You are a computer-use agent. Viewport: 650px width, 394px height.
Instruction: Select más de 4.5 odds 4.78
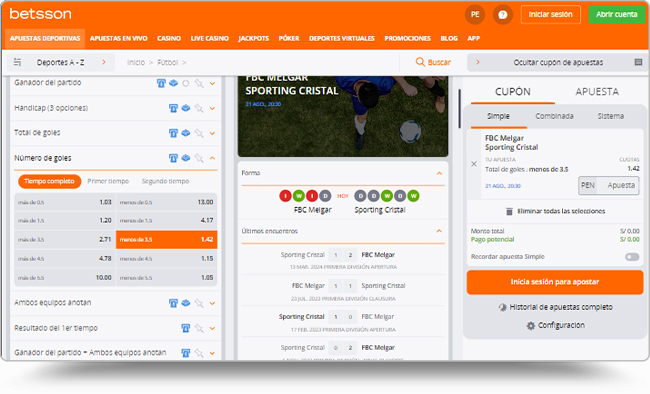pos(65,258)
